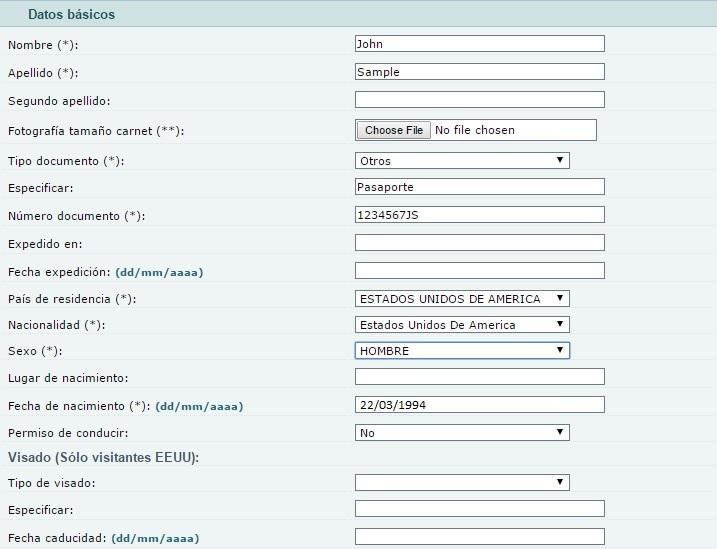Viewport: 717px width, 549px height.
Task: Click the Nombre field containing John
Action: (480, 44)
